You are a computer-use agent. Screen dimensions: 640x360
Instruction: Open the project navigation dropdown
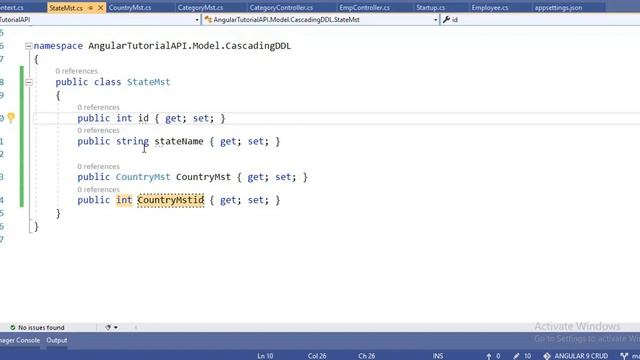[x=197, y=20]
